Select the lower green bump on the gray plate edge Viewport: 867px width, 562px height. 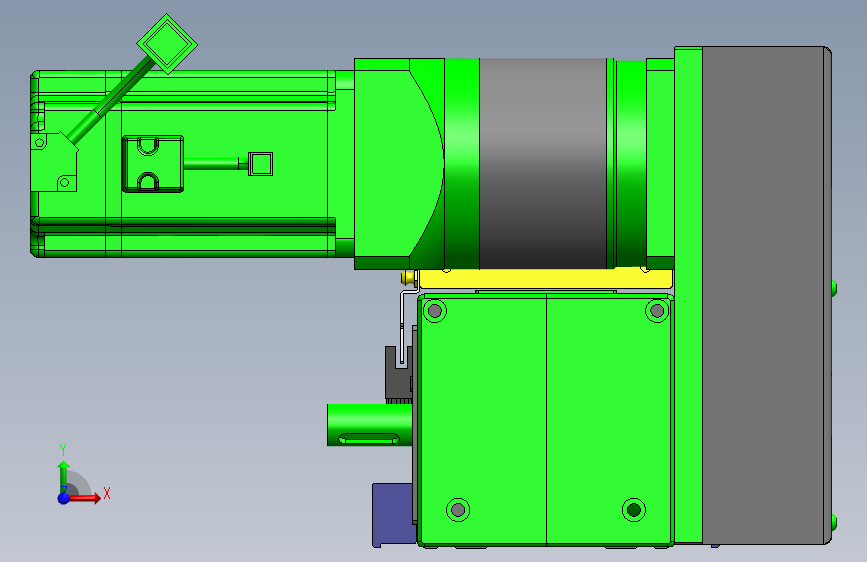click(x=834, y=522)
